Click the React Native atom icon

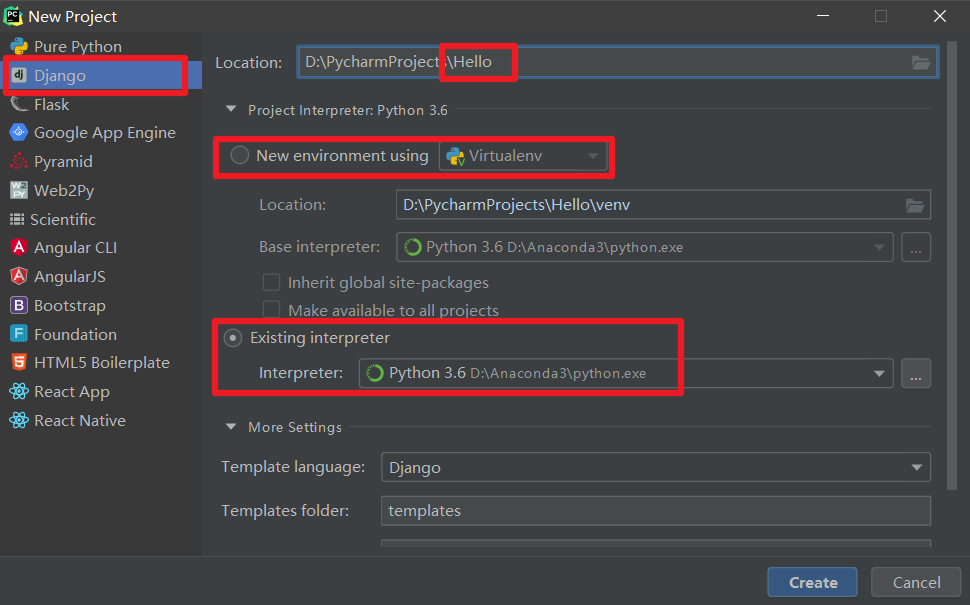tap(19, 420)
